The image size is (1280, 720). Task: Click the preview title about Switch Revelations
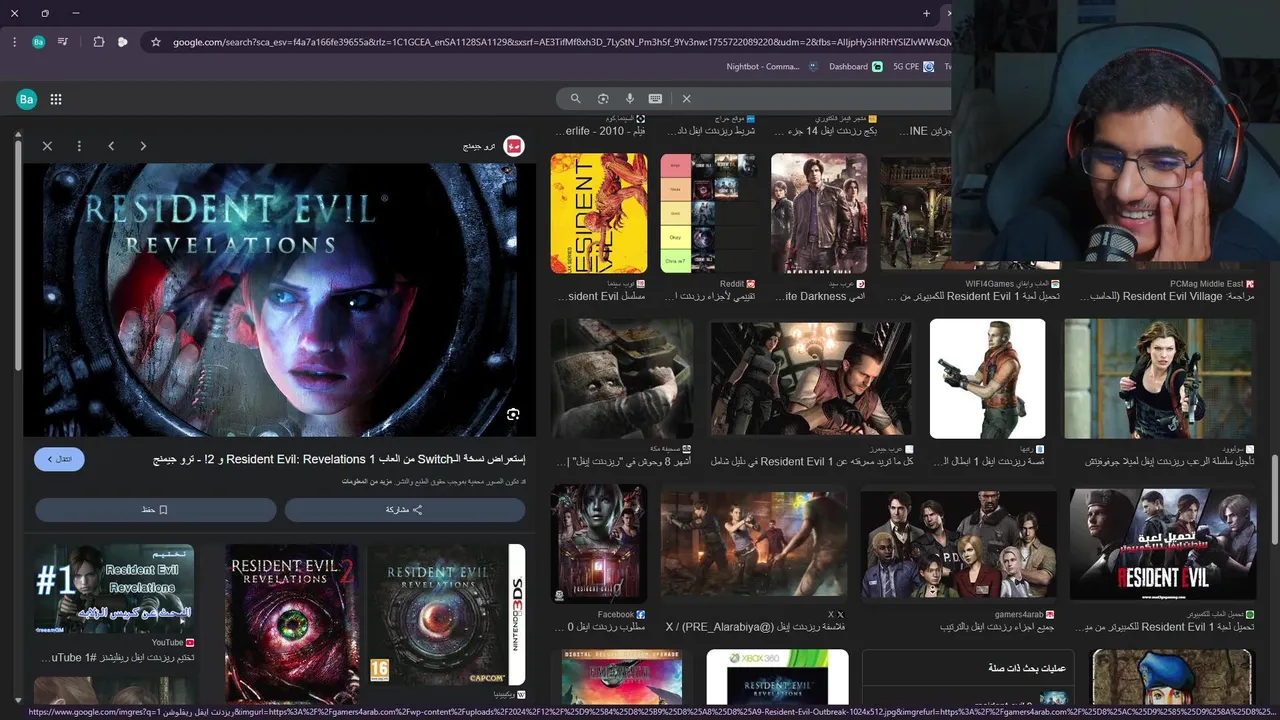coord(339,459)
